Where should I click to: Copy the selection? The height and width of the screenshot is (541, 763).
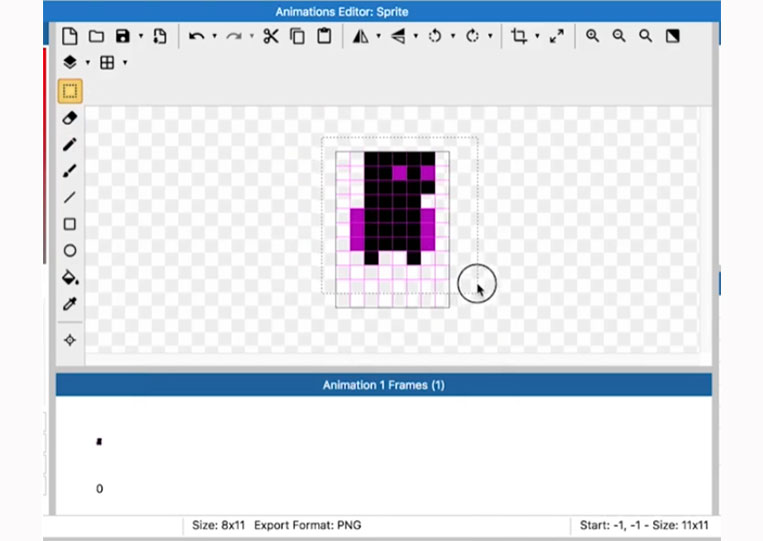click(297, 36)
